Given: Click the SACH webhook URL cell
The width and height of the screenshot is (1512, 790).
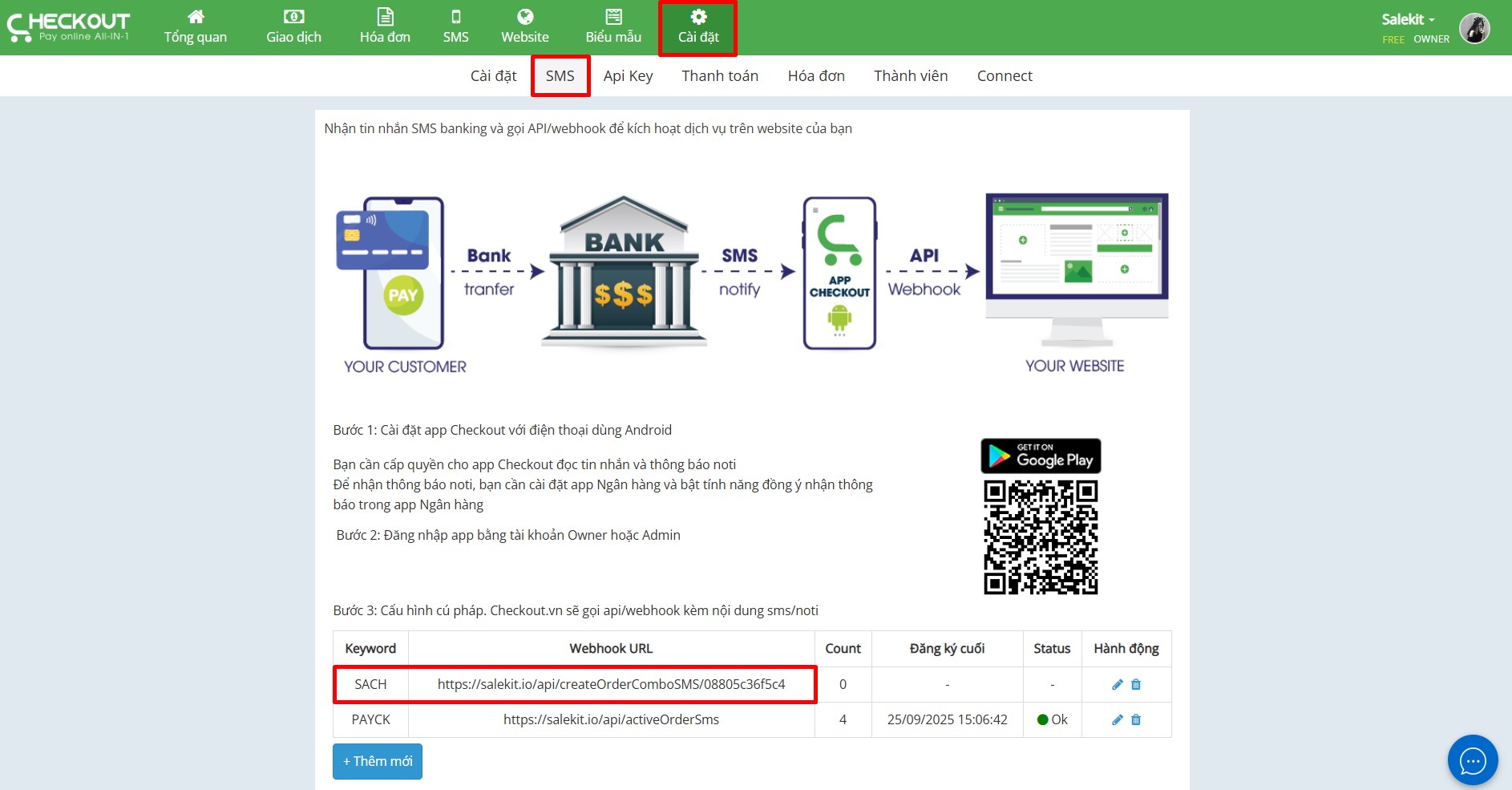Looking at the screenshot, I should pos(611,684).
